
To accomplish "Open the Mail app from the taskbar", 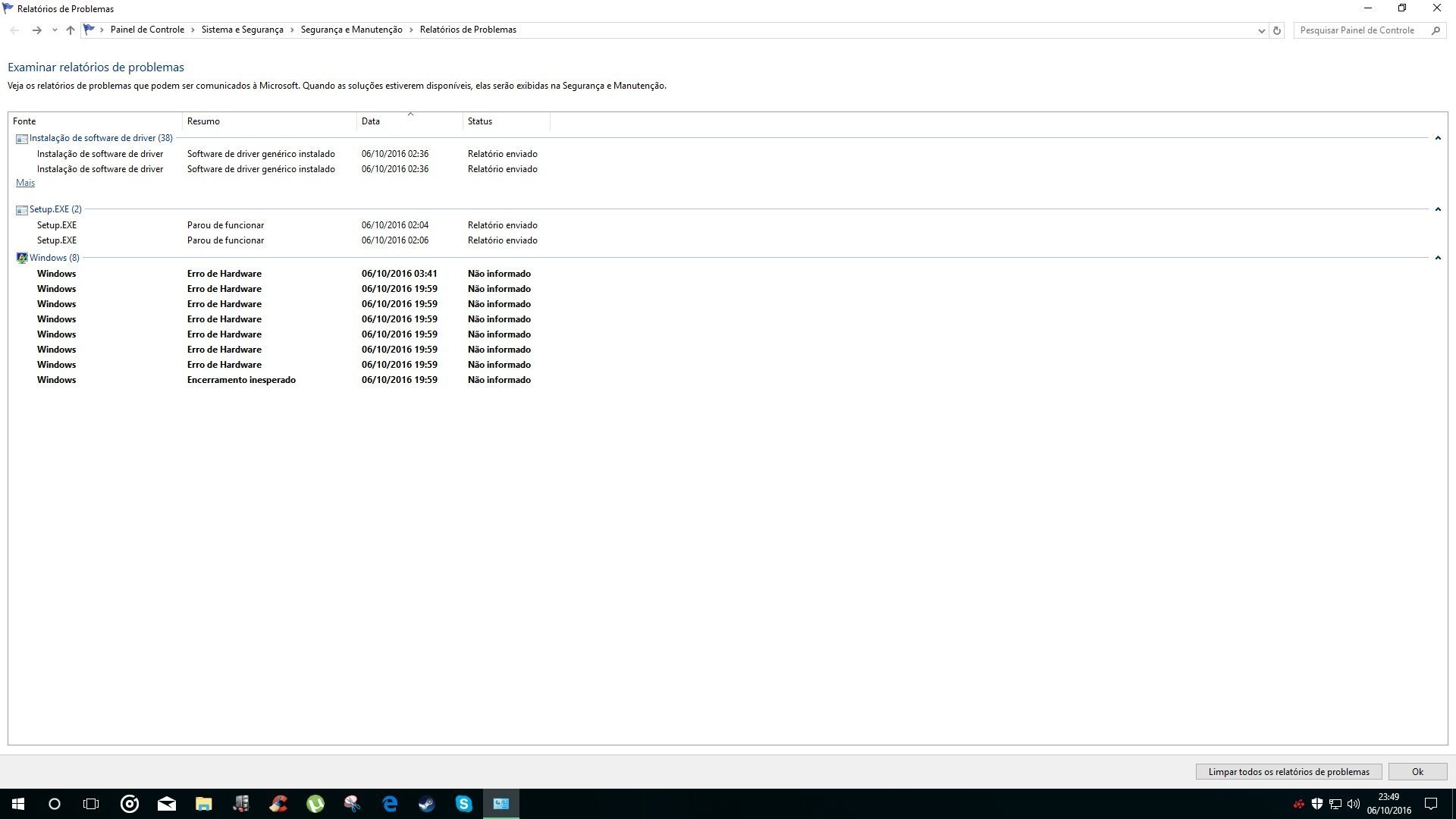I will tap(167, 804).
